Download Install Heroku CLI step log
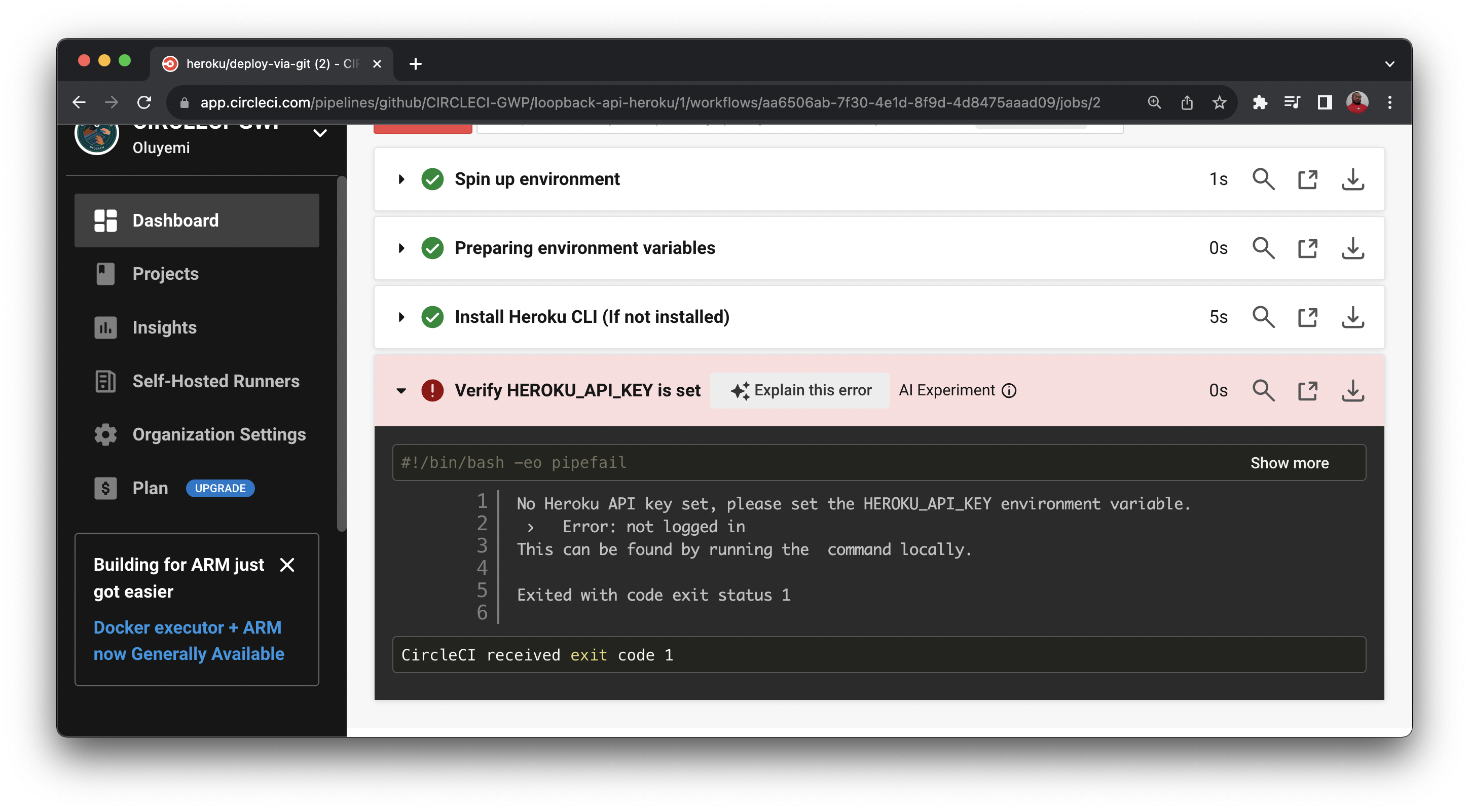This screenshot has width=1469, height=812. [1352, 317]
